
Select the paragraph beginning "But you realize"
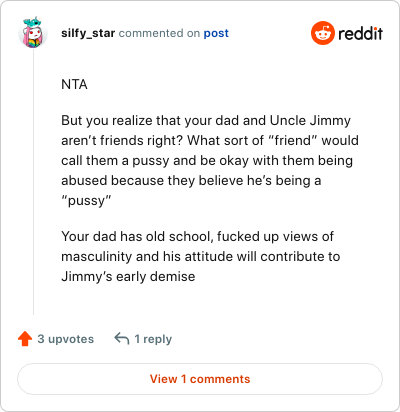(x=210, y=160)
